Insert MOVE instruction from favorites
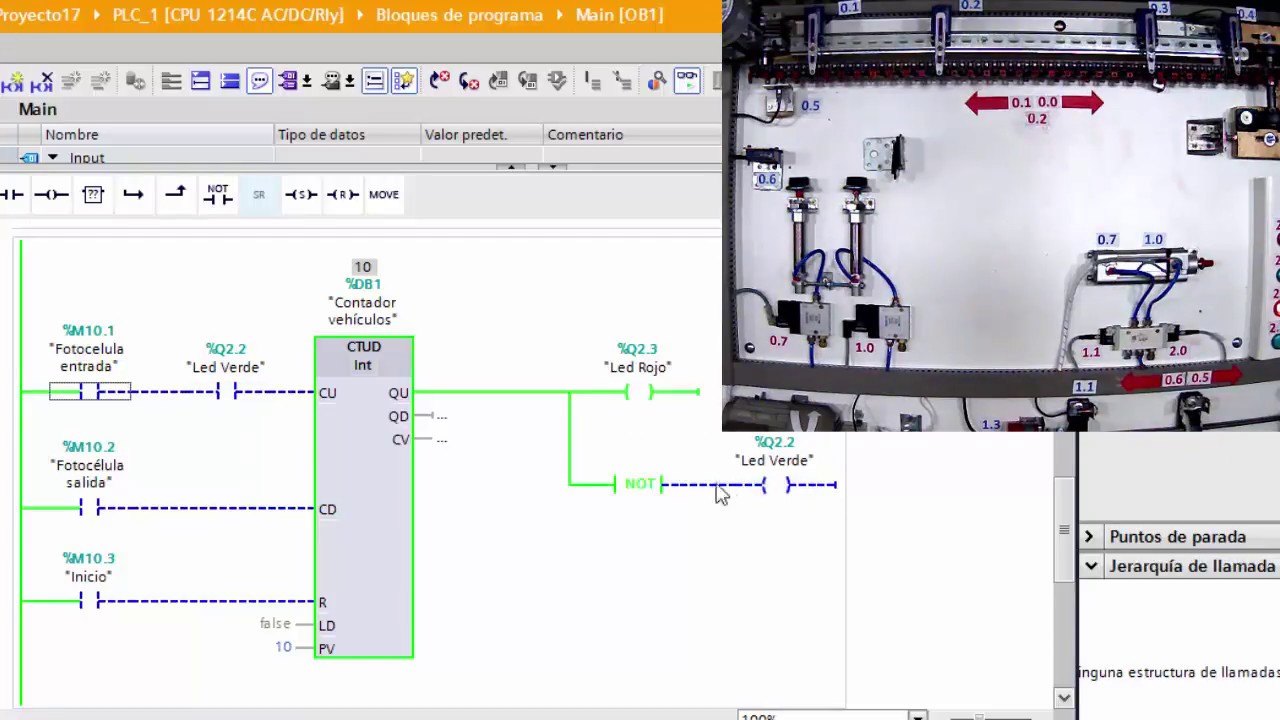 384,194
